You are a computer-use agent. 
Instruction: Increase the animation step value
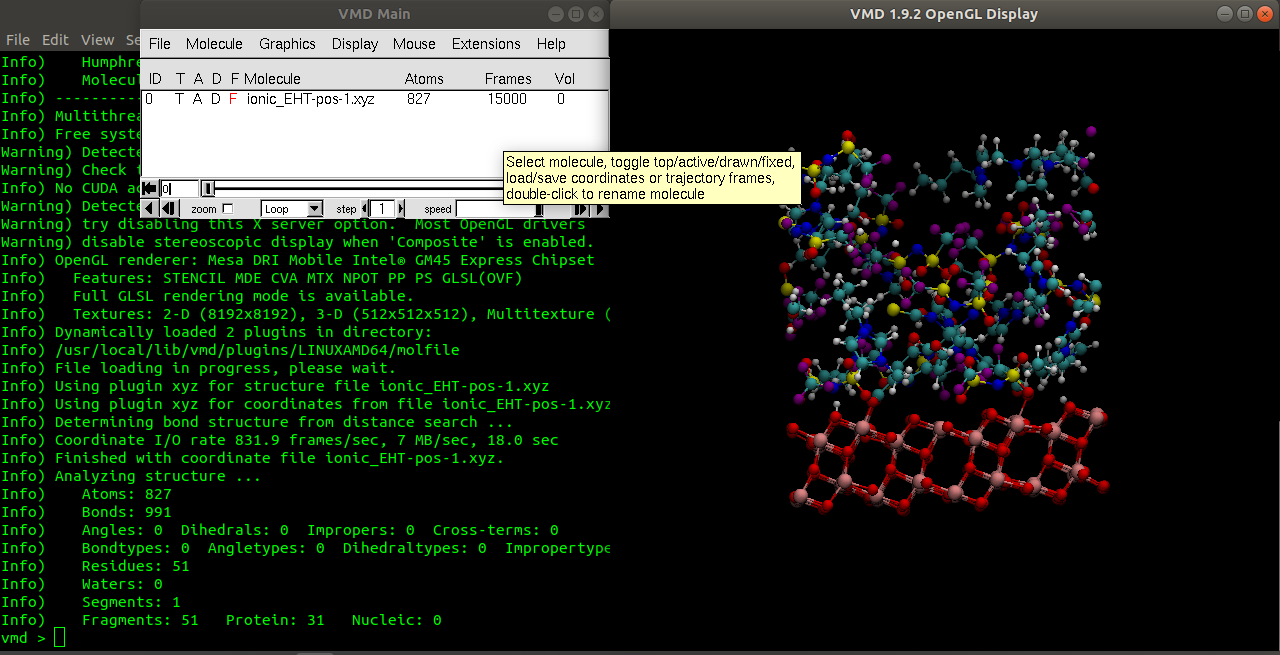(x=400, y=209)
